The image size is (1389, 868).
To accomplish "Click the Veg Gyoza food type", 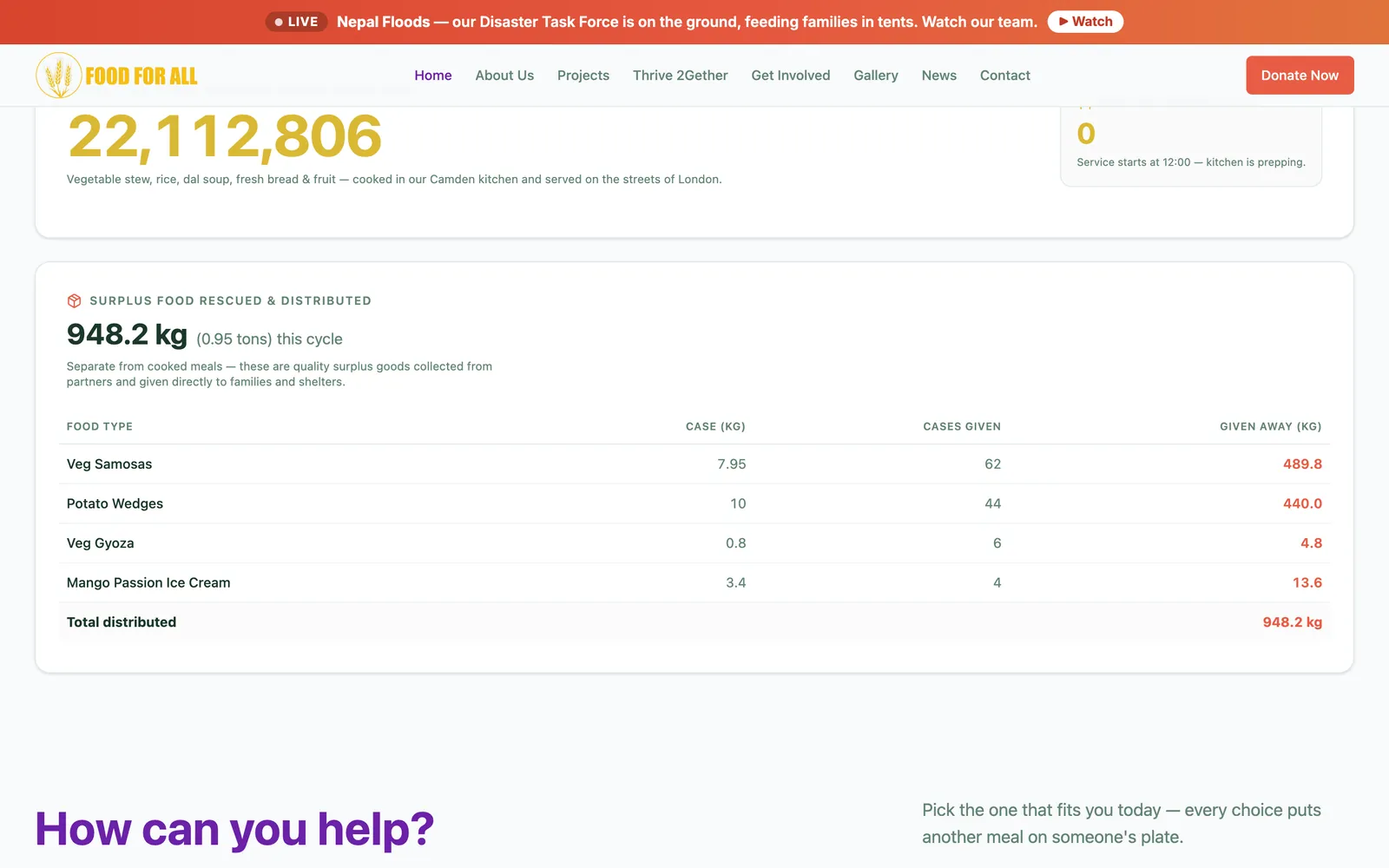I will (x=101, y=543).
